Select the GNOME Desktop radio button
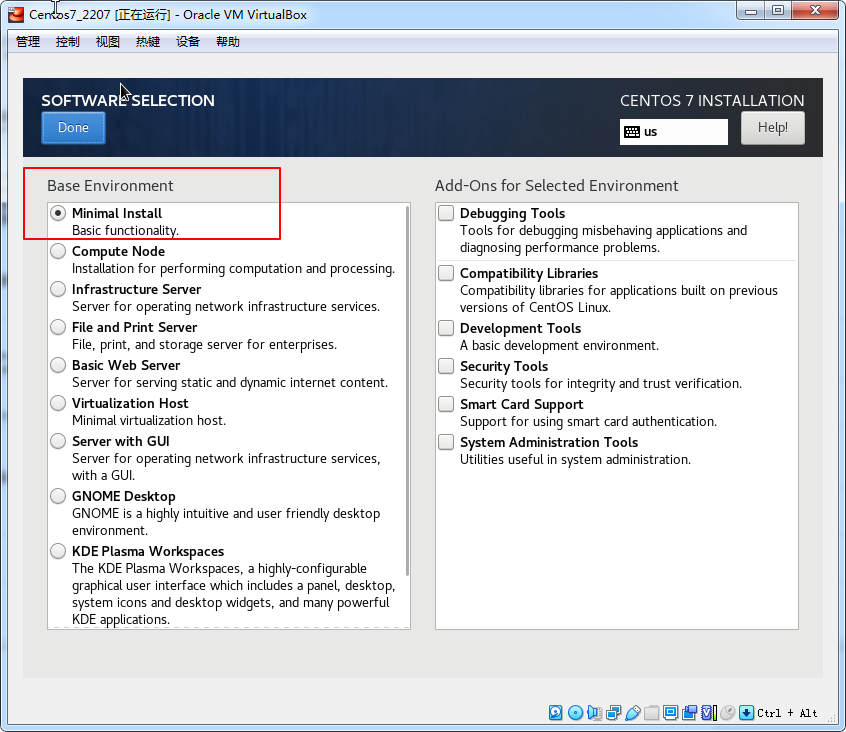The width and height of the screenshot is (846, 732). point(59,497)
